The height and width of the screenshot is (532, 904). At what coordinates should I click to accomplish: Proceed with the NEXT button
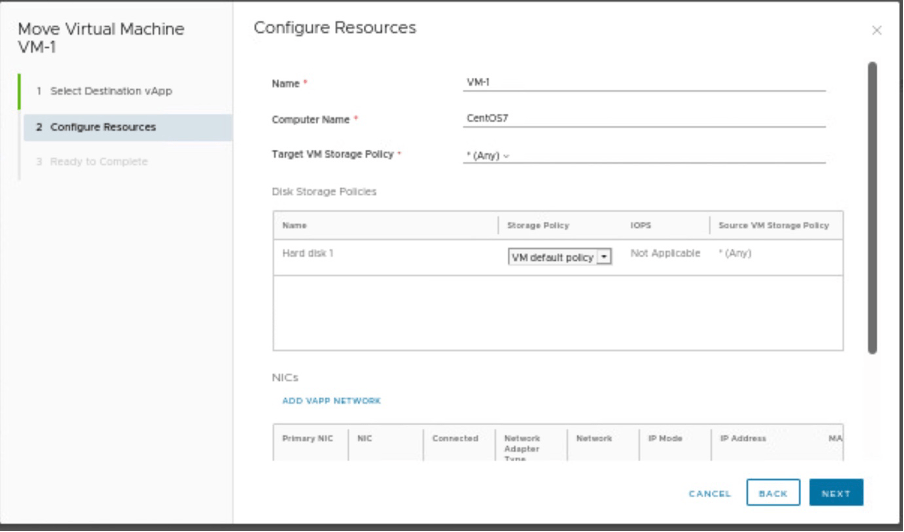(x=835, y=493)
